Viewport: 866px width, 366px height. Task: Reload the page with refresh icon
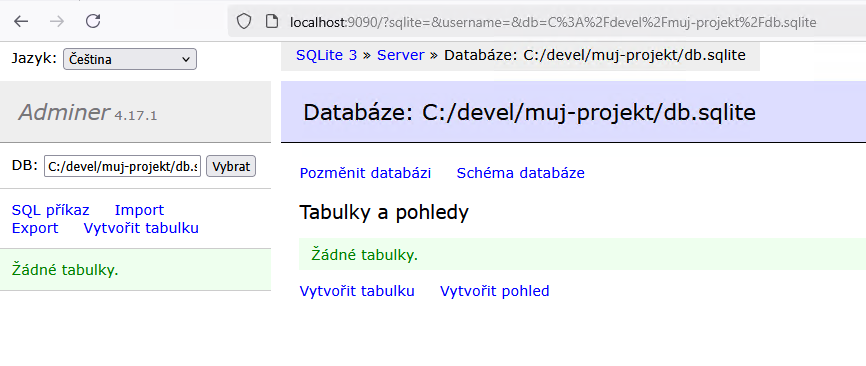[93, 22]
